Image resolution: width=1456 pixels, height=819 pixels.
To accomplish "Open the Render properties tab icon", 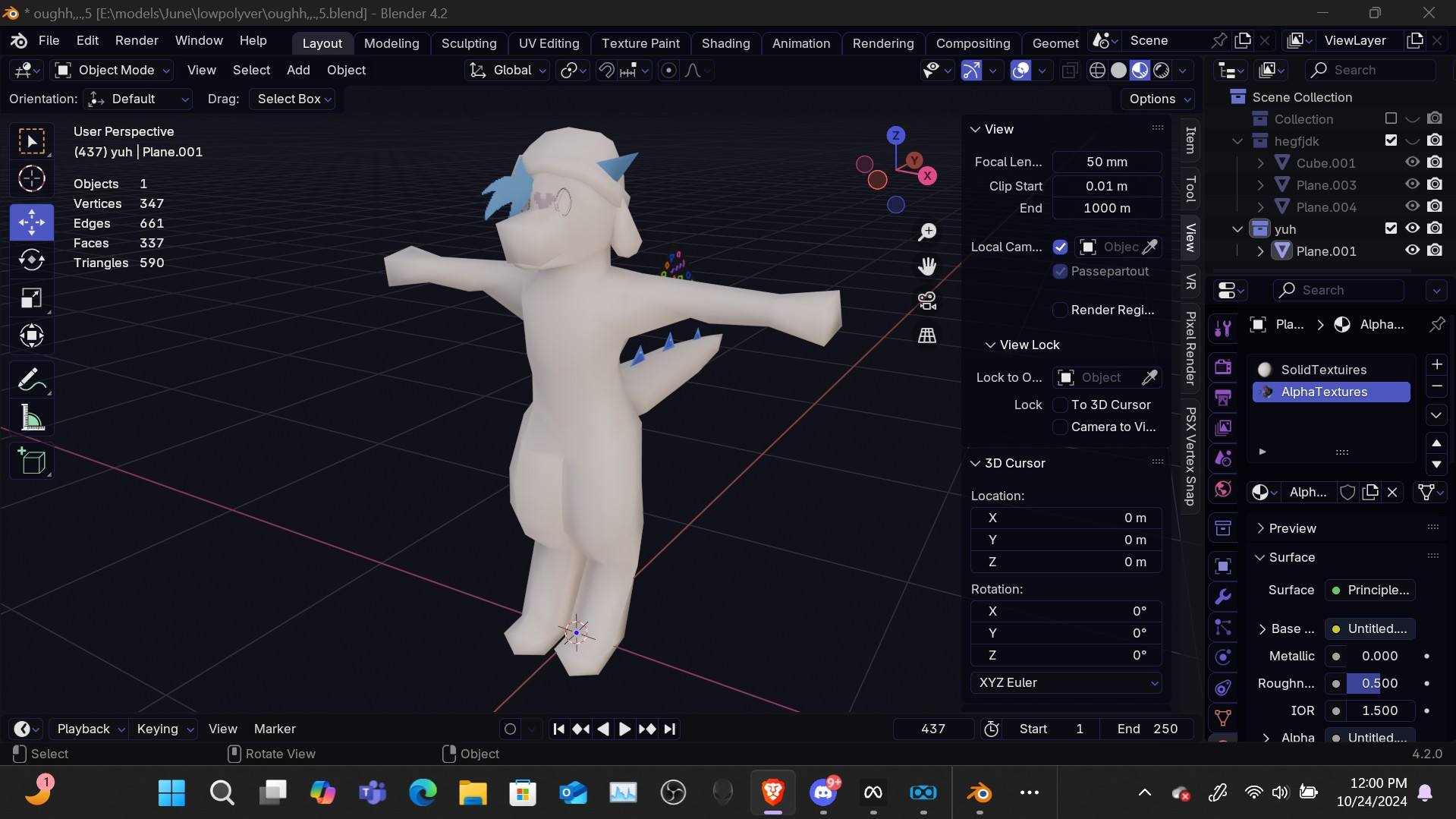I will (x=1223, y=367).
